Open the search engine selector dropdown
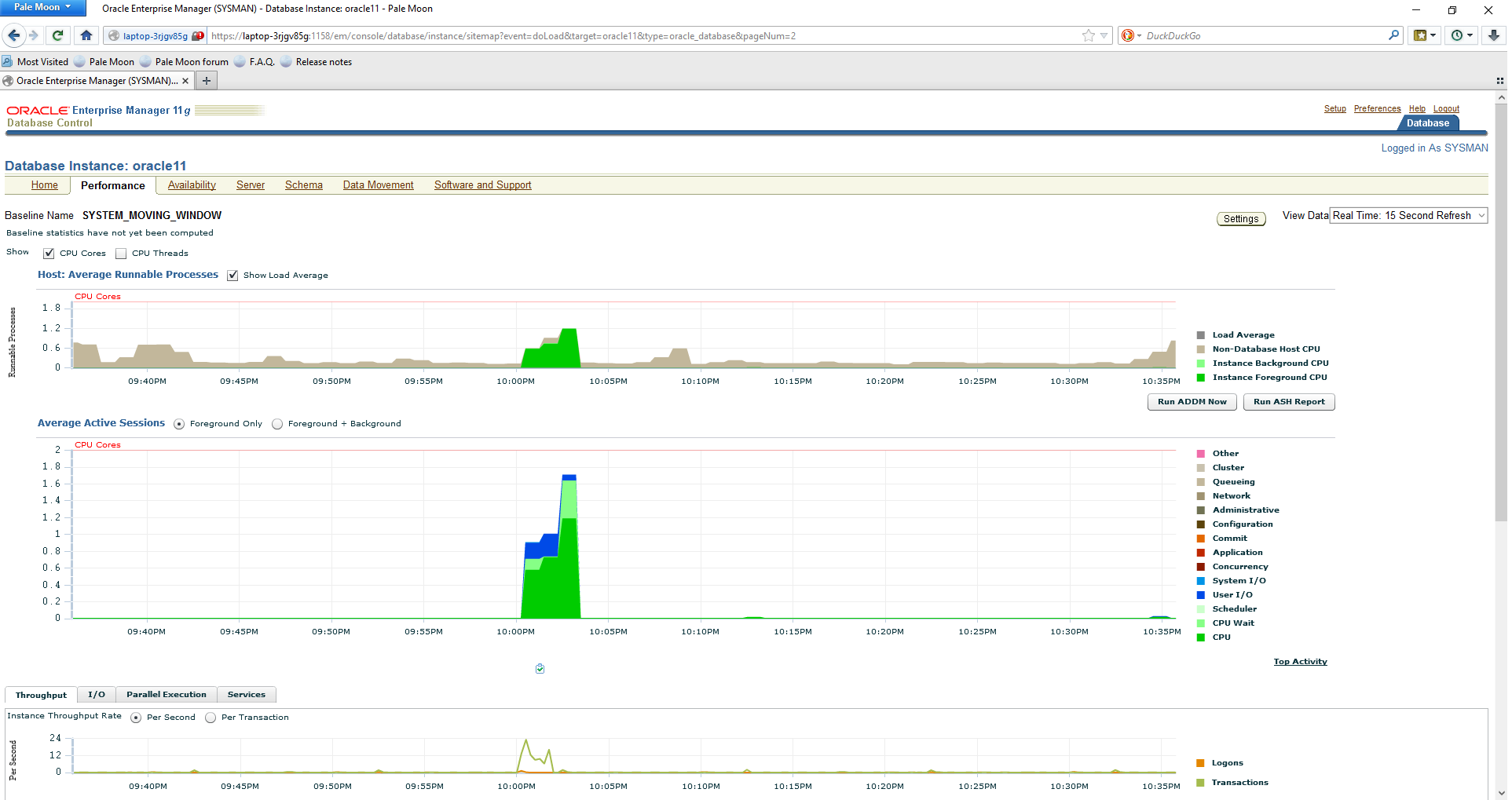1512x800 pixels. pyautogui.click(x=1131, y=35)
